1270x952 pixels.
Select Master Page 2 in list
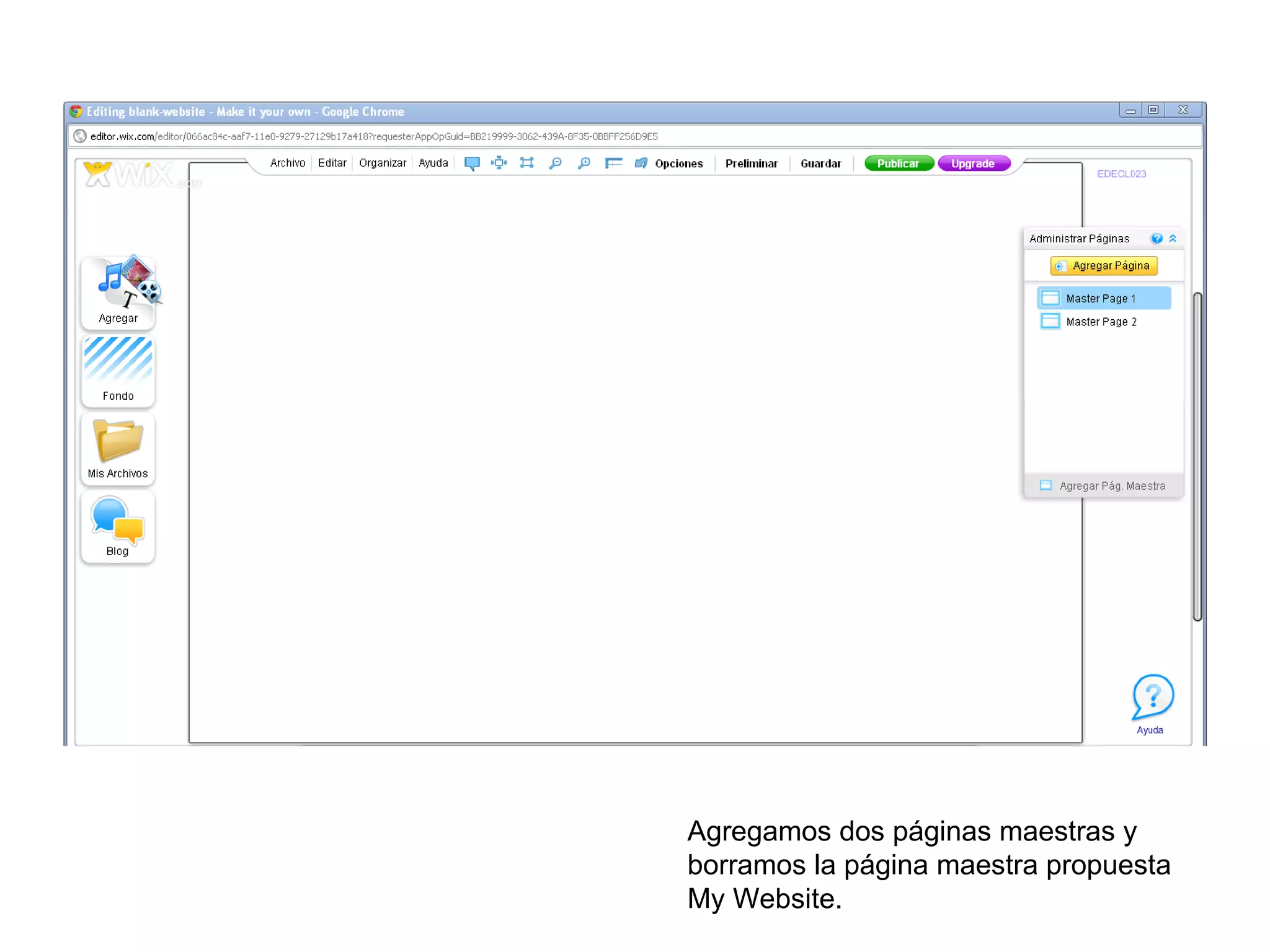(x=1101, y=322)
